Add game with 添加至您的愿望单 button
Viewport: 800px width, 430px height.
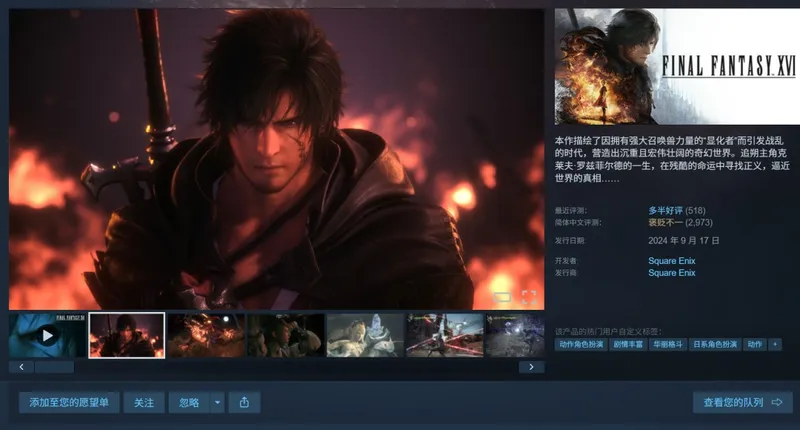point(69,402)
